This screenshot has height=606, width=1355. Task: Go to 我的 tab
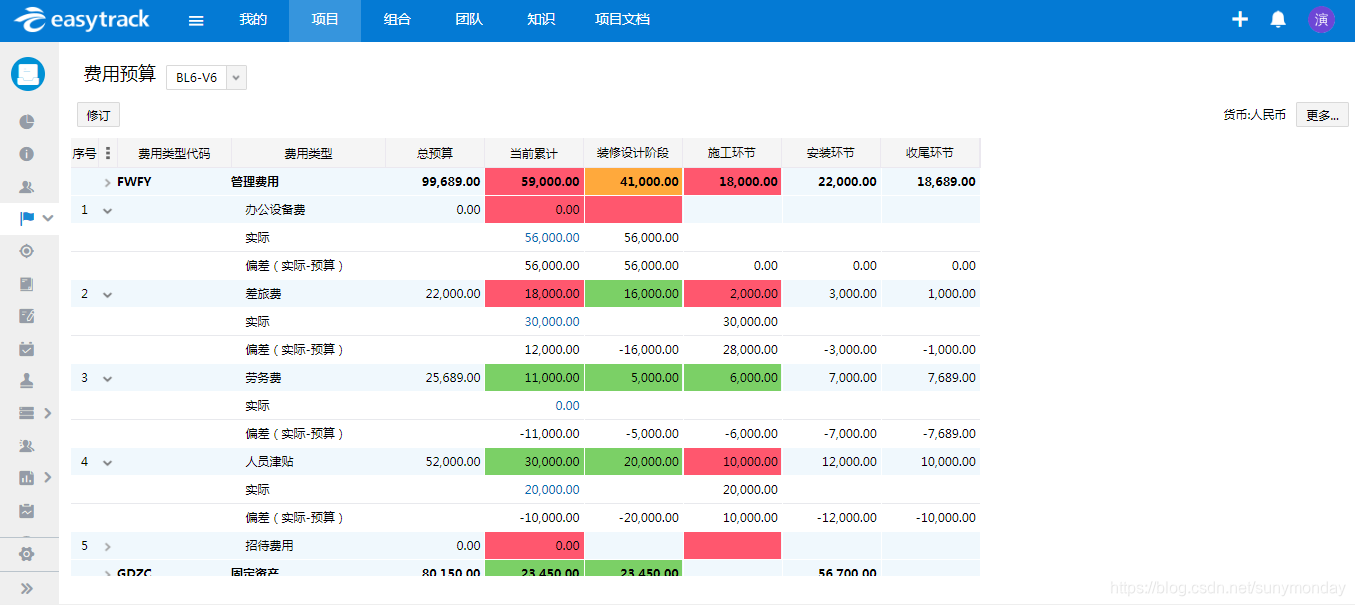click(x=253, y=20)
